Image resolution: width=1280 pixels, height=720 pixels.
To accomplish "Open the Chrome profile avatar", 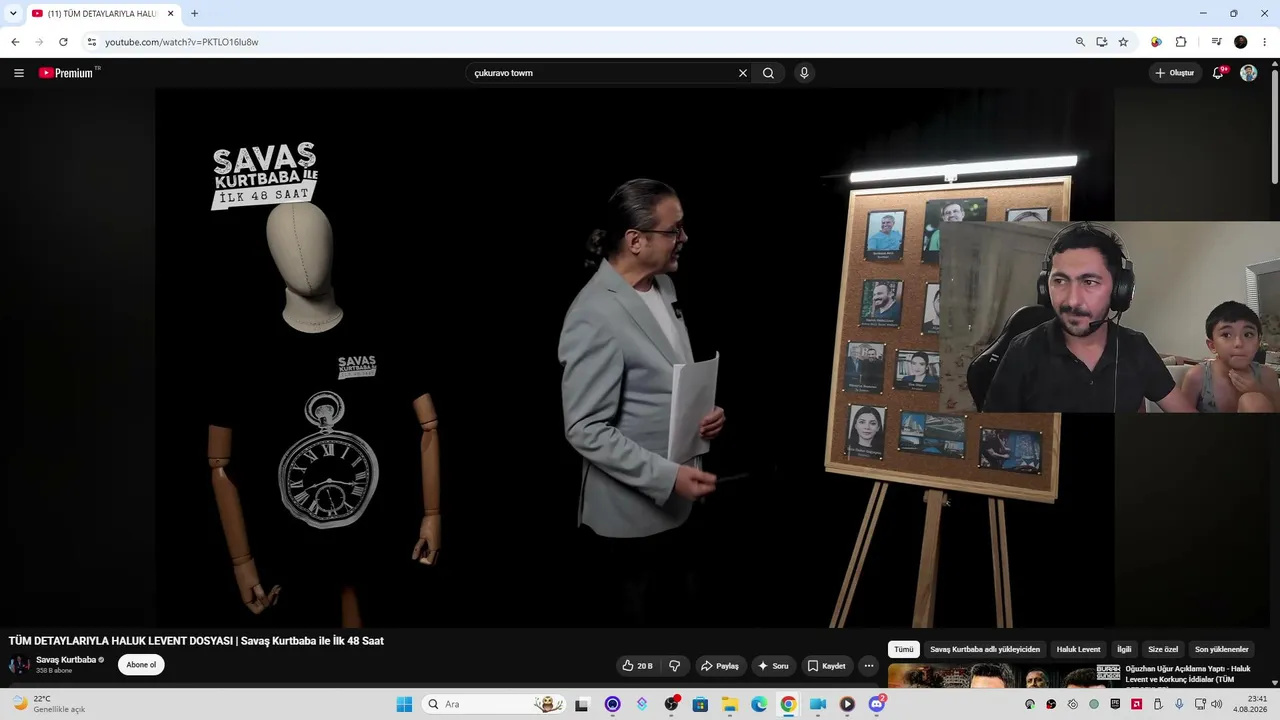I will tap(1241, 42).
